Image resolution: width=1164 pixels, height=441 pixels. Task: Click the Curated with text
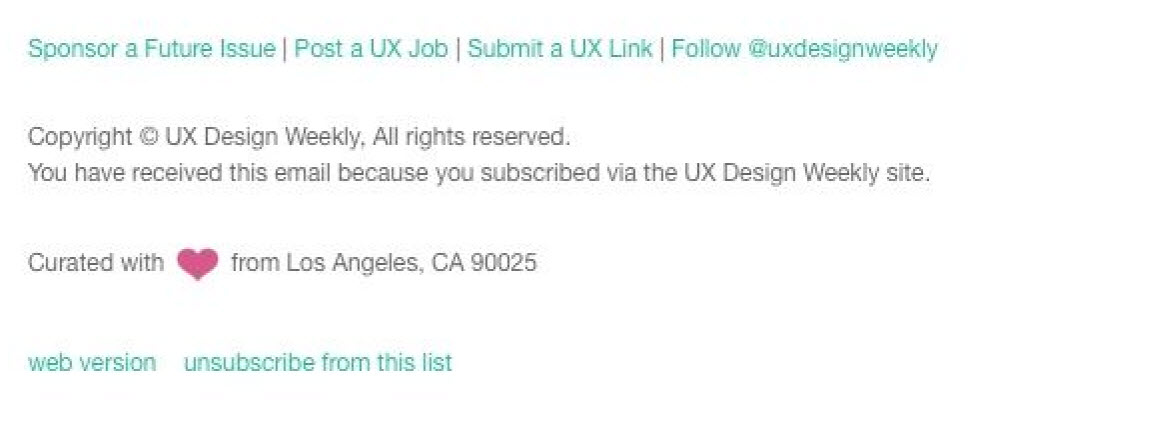[96, 263]
